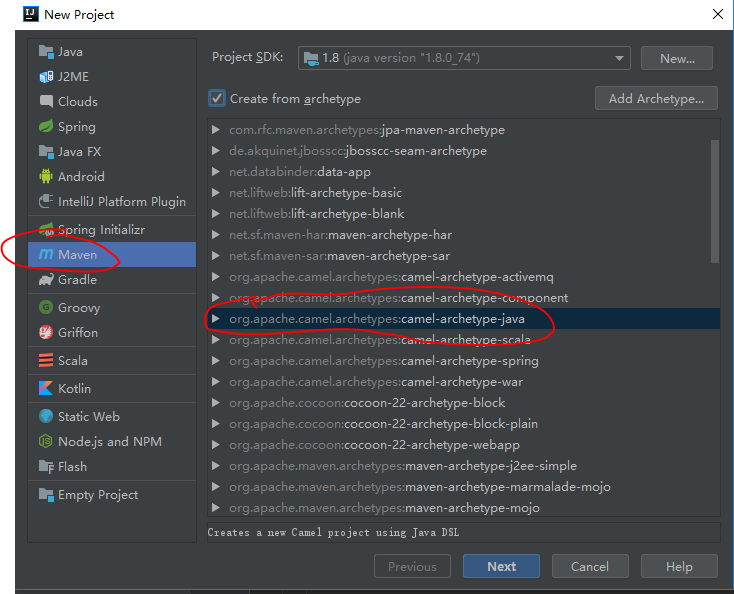The width and height of the screenshot is (734, 594).
Task: Expand the jpa-maven-archetype node
Action: pos(215,130)
